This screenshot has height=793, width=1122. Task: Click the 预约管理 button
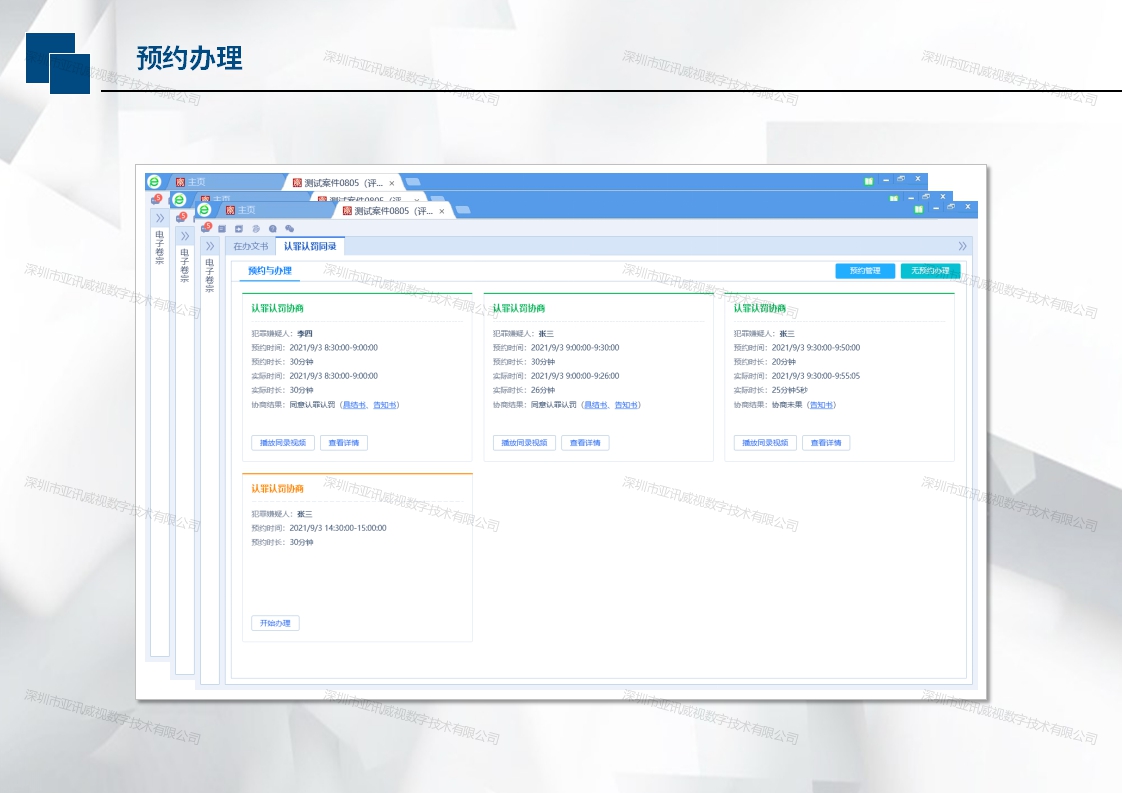(x=865, y=271)
